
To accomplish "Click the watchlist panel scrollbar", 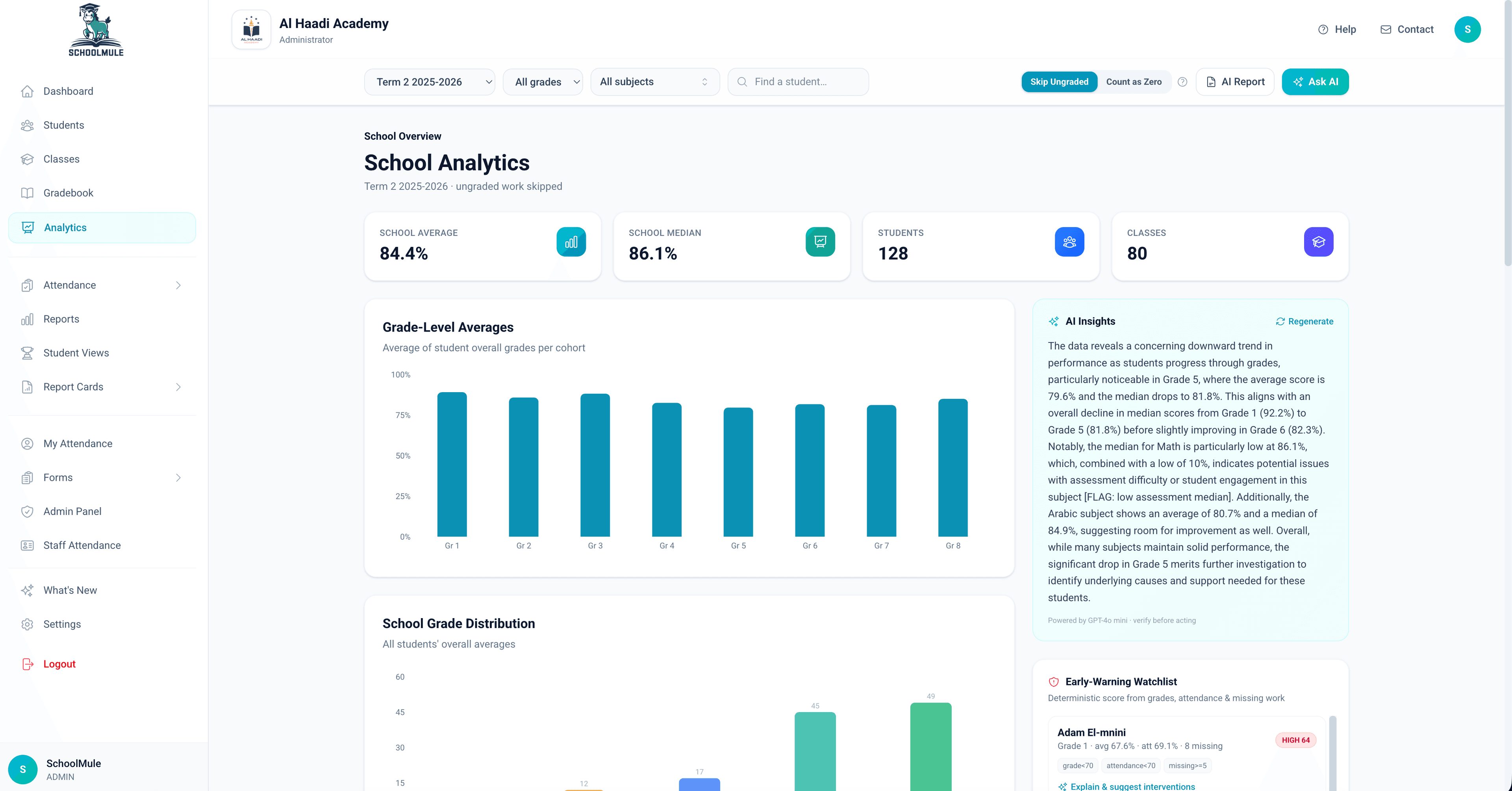I will tap(1332, 754).
